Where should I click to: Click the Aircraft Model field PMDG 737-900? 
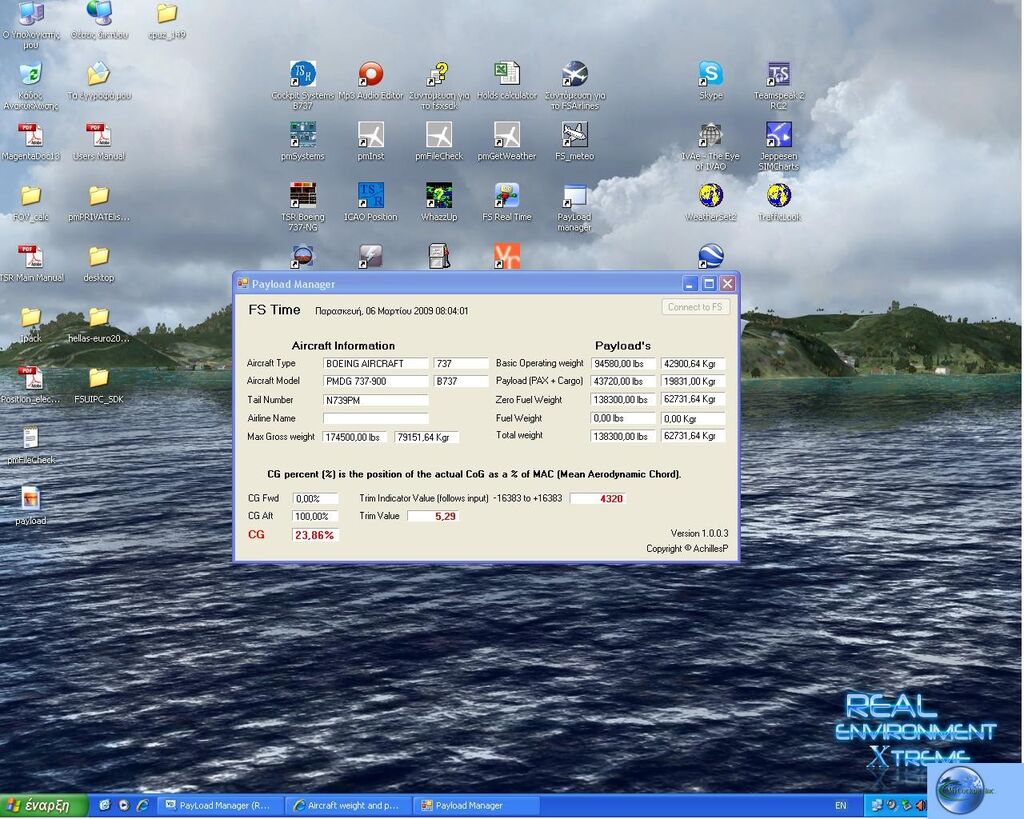(x=376, y=381)
